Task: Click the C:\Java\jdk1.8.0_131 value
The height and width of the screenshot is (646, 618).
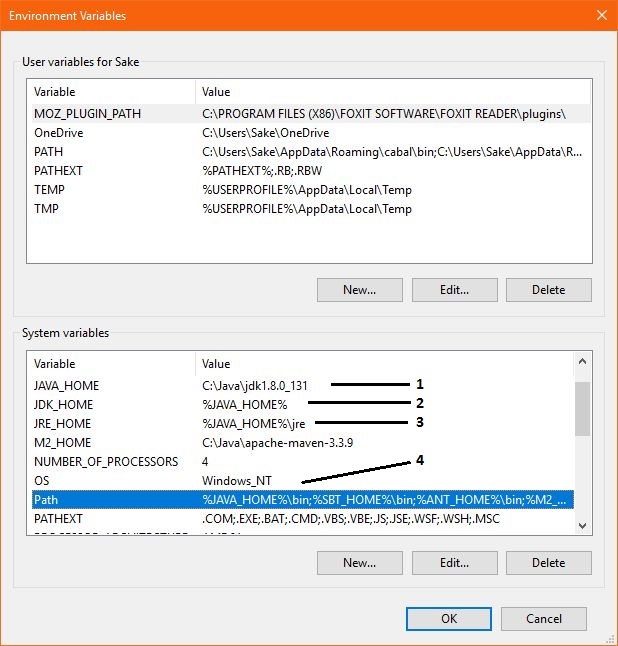Action: point(255,386)
